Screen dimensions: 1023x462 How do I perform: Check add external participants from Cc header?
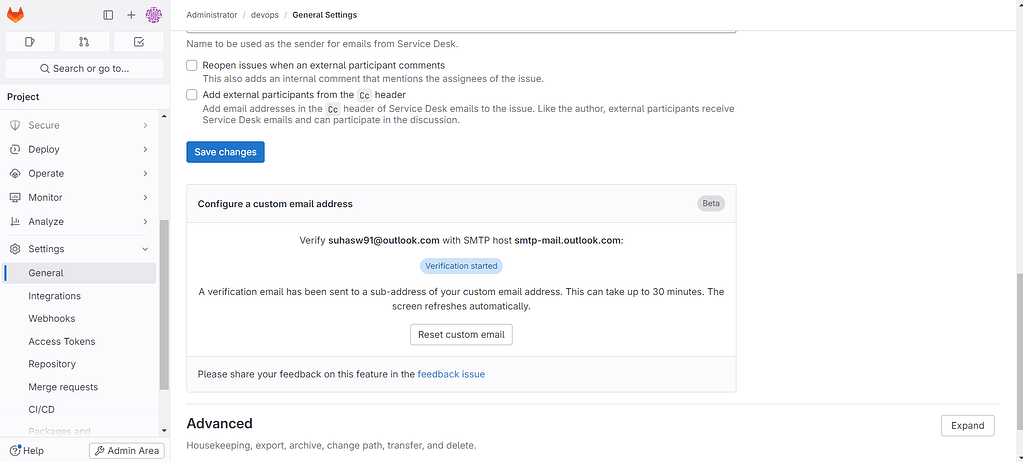pyautogui.click(x=192, y=95)
